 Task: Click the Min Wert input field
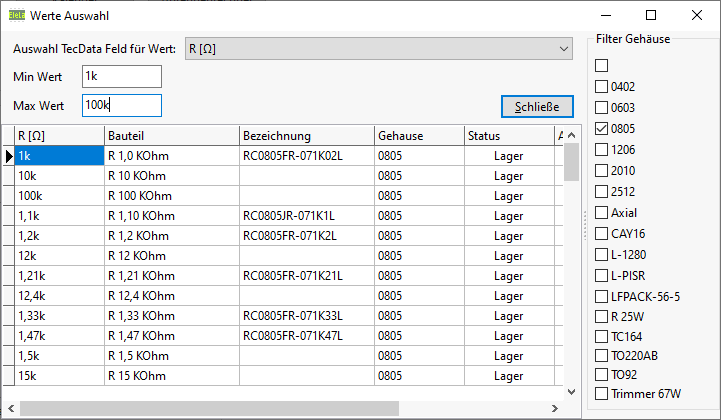(121, 77)
